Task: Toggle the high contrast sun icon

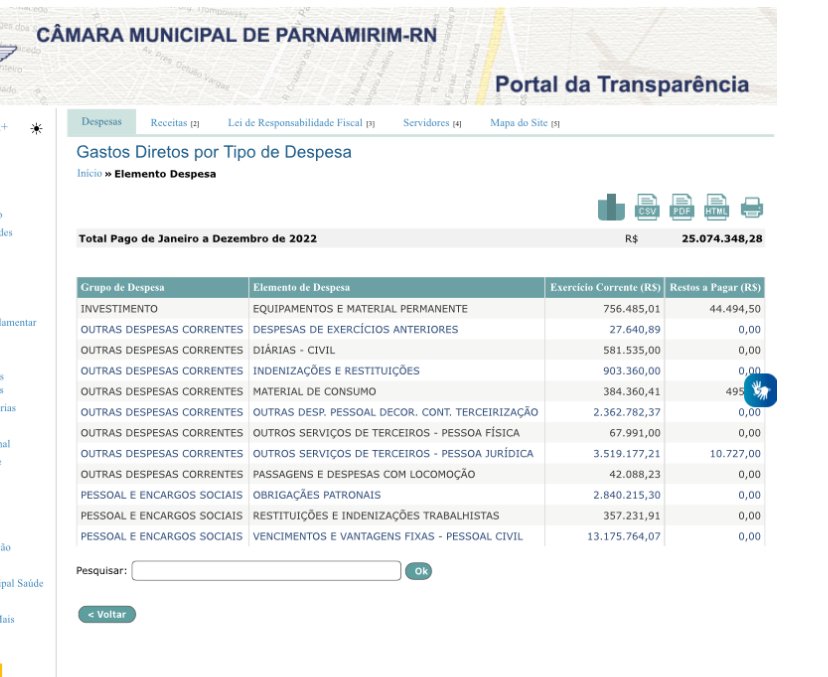Action: tap(36, 128)
